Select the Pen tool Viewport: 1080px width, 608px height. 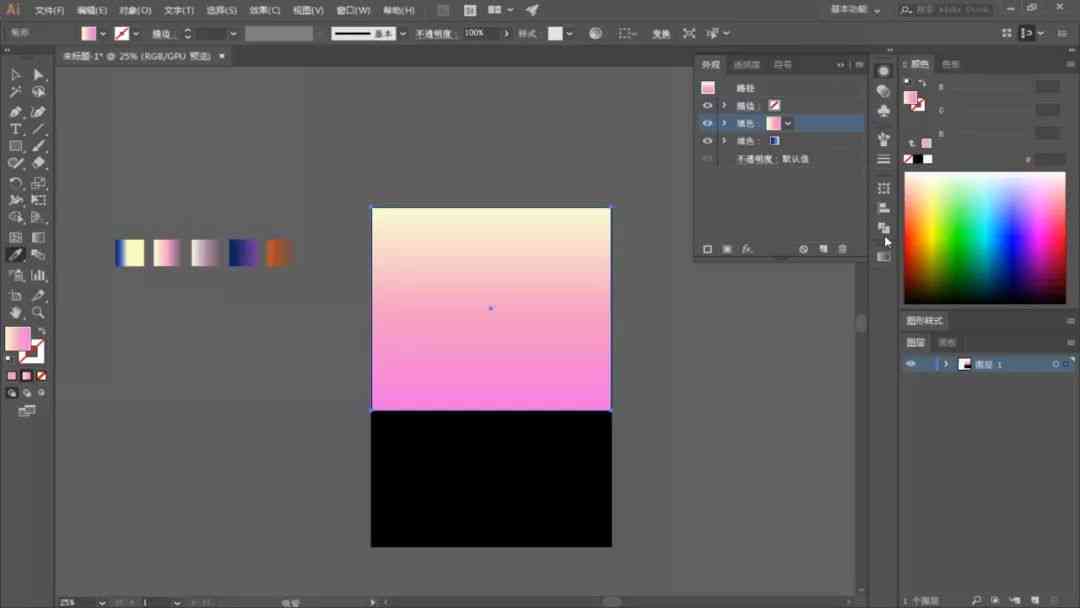click(x=15, y=112)
